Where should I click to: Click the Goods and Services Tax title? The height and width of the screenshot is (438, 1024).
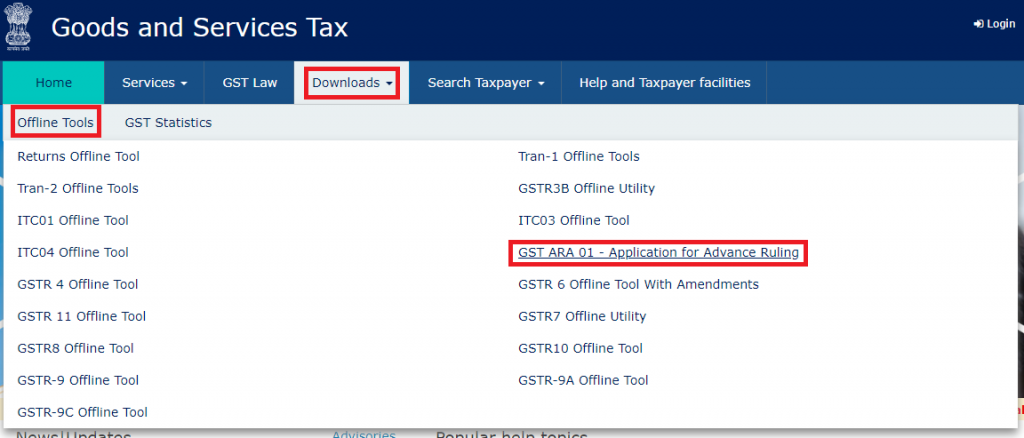200,27
